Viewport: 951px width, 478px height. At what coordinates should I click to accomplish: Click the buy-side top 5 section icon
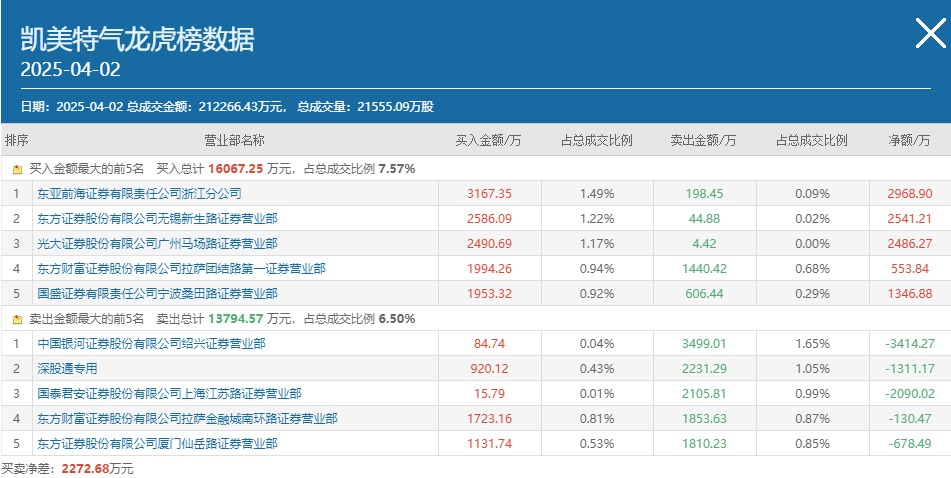(x=17, y=169)
